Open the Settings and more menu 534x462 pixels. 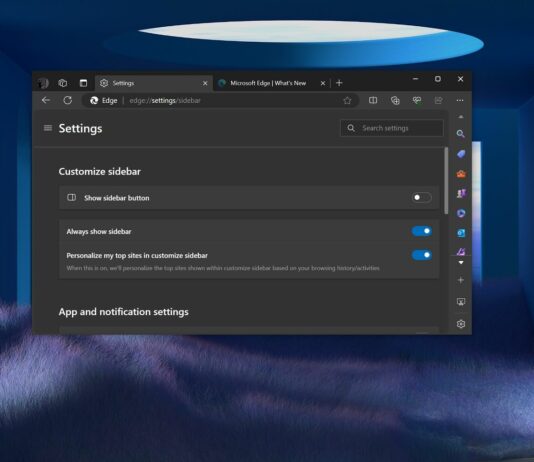(460, 100)
